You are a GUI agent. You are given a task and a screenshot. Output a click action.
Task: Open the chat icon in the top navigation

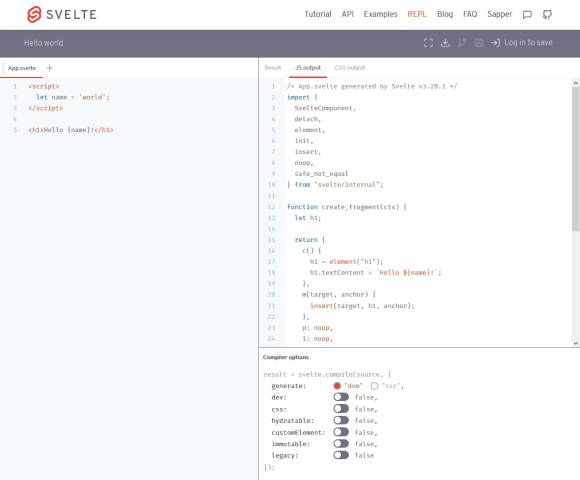pyautogui.click(x=527, y=14)
